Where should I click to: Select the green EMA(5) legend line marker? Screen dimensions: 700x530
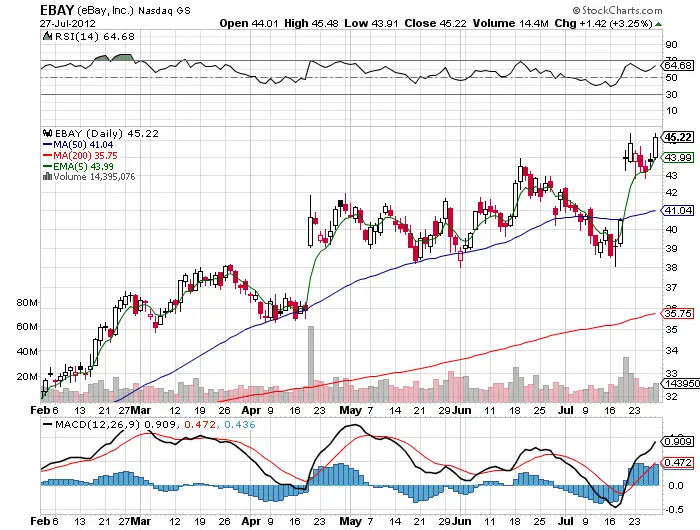pyautogui.click(x=47, y=166)
